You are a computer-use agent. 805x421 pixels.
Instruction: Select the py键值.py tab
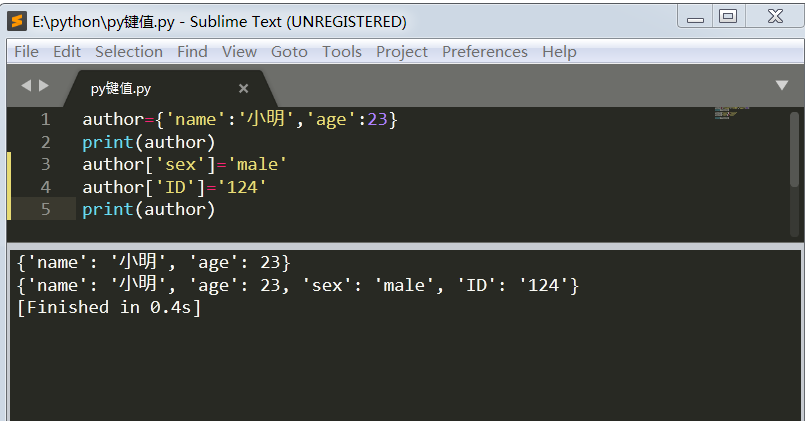169,88
